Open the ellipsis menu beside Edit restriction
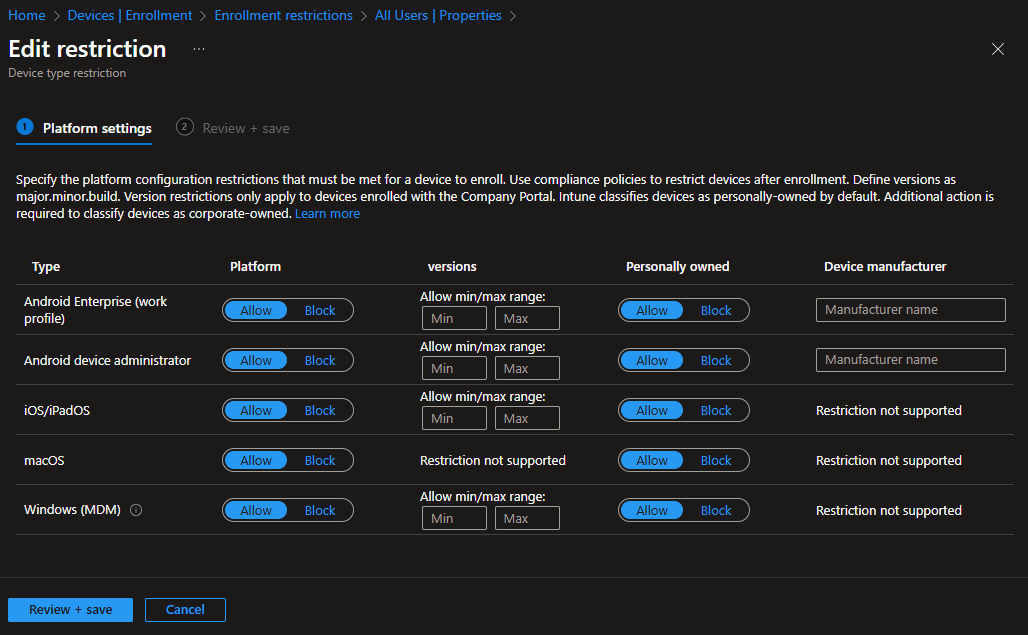 [x=199, y=49]
